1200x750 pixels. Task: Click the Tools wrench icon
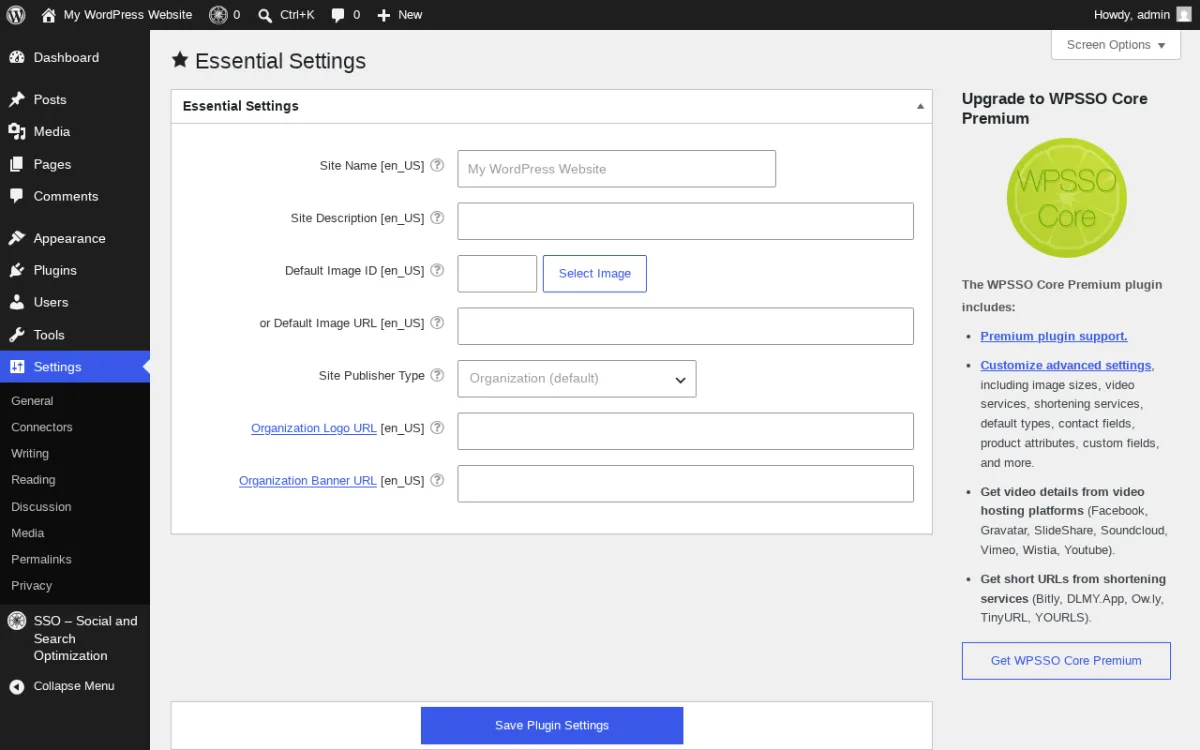[x=17, y=335]
